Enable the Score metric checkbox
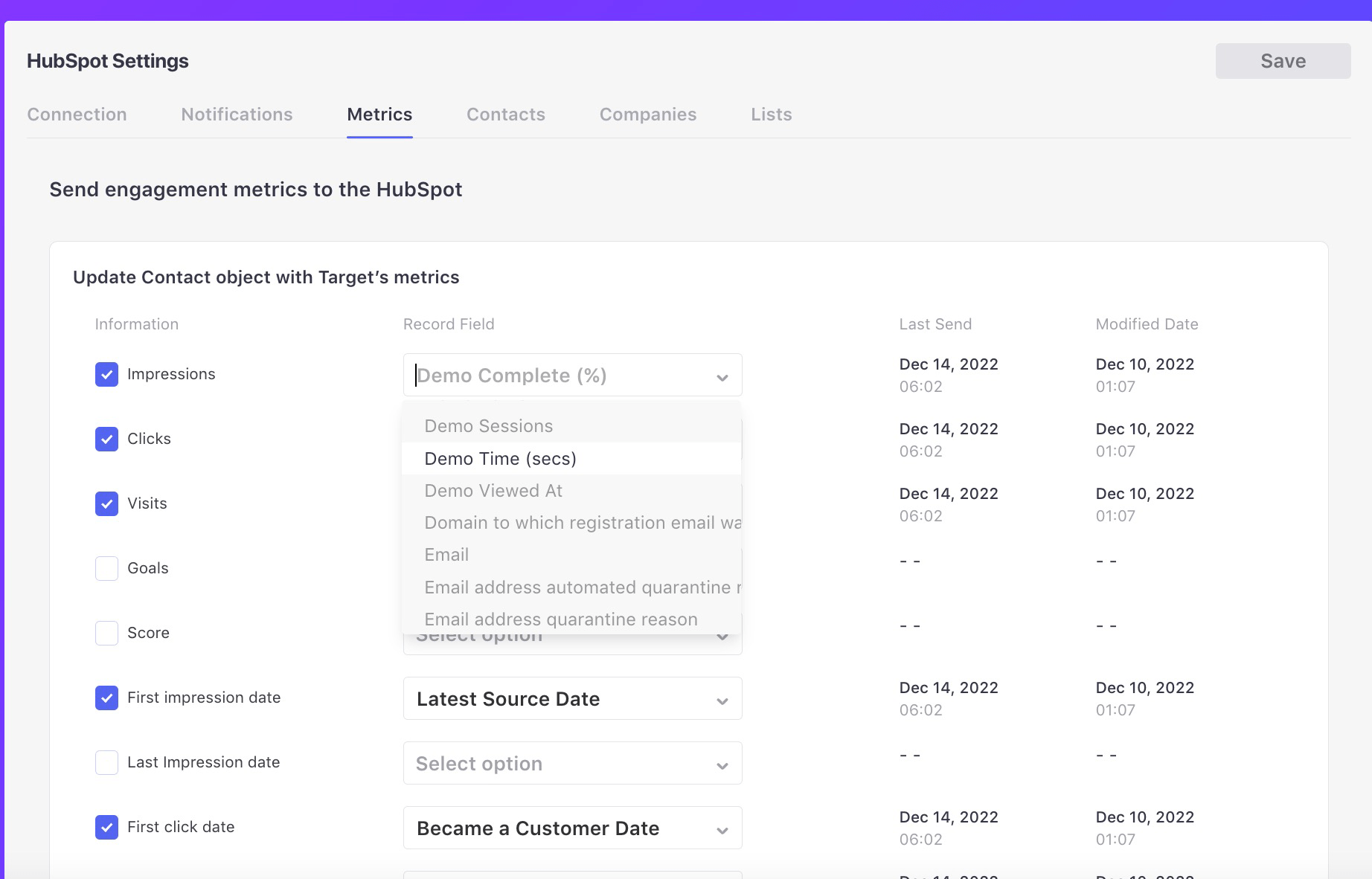The height and width of the screenshot is (879, 1372). click(106, 633)
